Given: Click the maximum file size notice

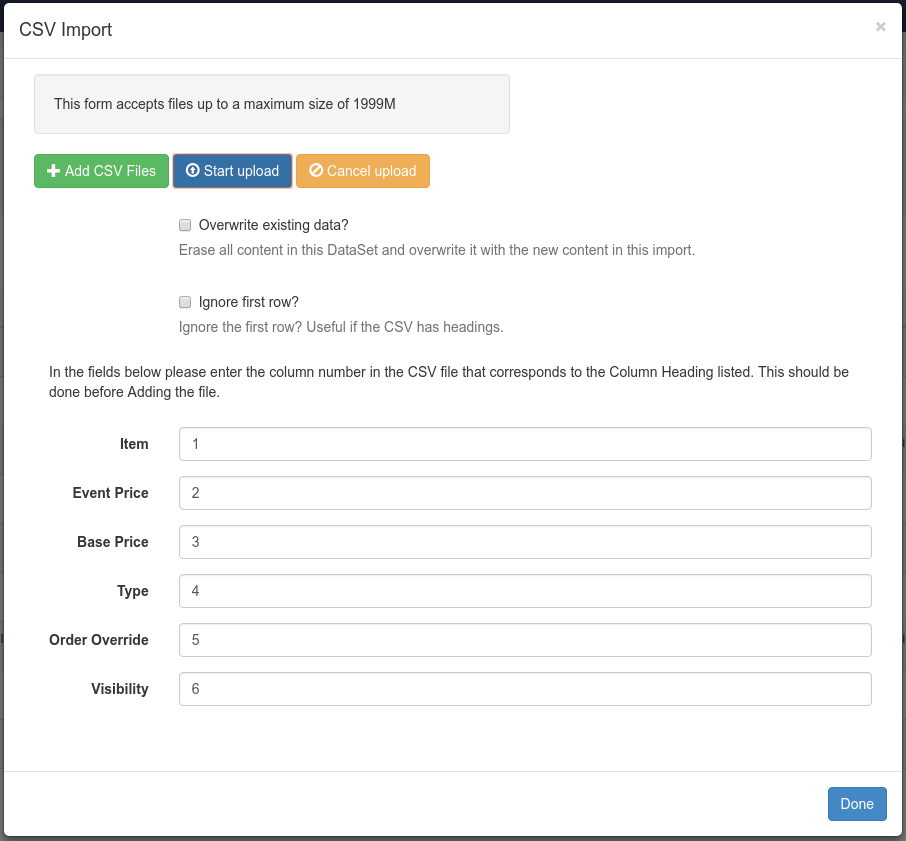Looking at the screenshot, I should pyautogui.click(x=272, y=103).
